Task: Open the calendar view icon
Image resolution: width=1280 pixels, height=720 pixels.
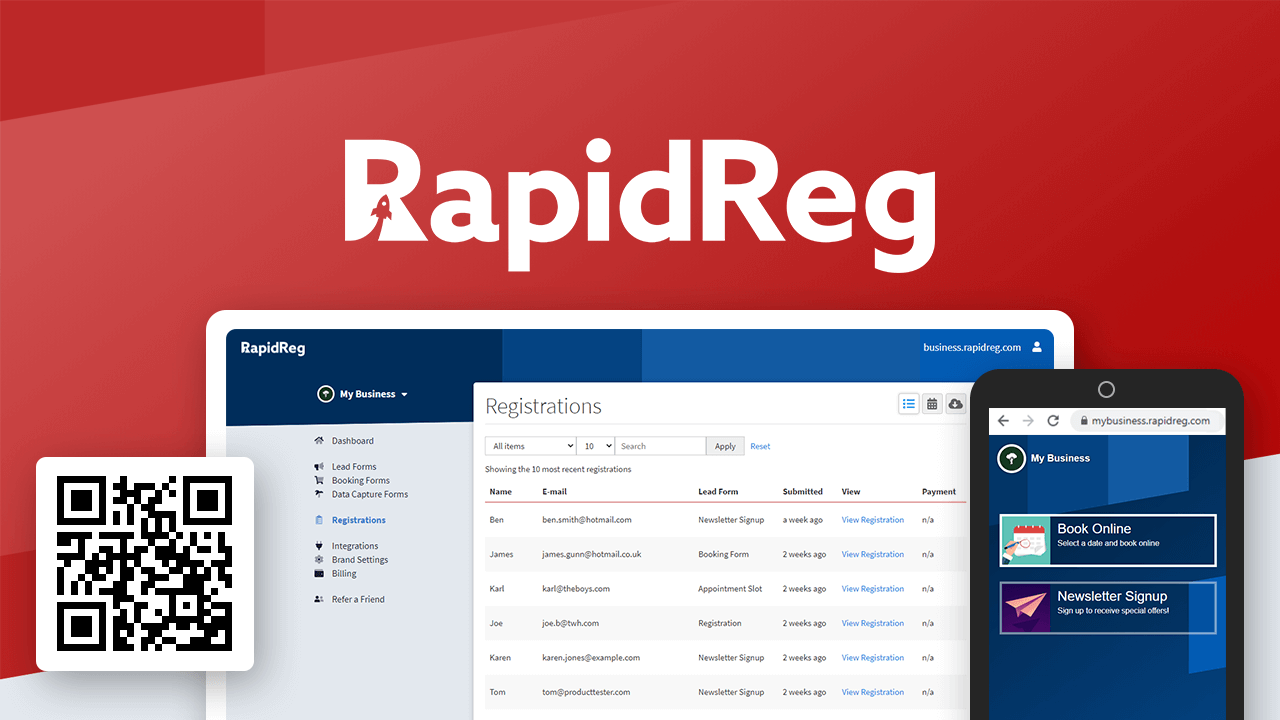Action: (x=932, y=403)
